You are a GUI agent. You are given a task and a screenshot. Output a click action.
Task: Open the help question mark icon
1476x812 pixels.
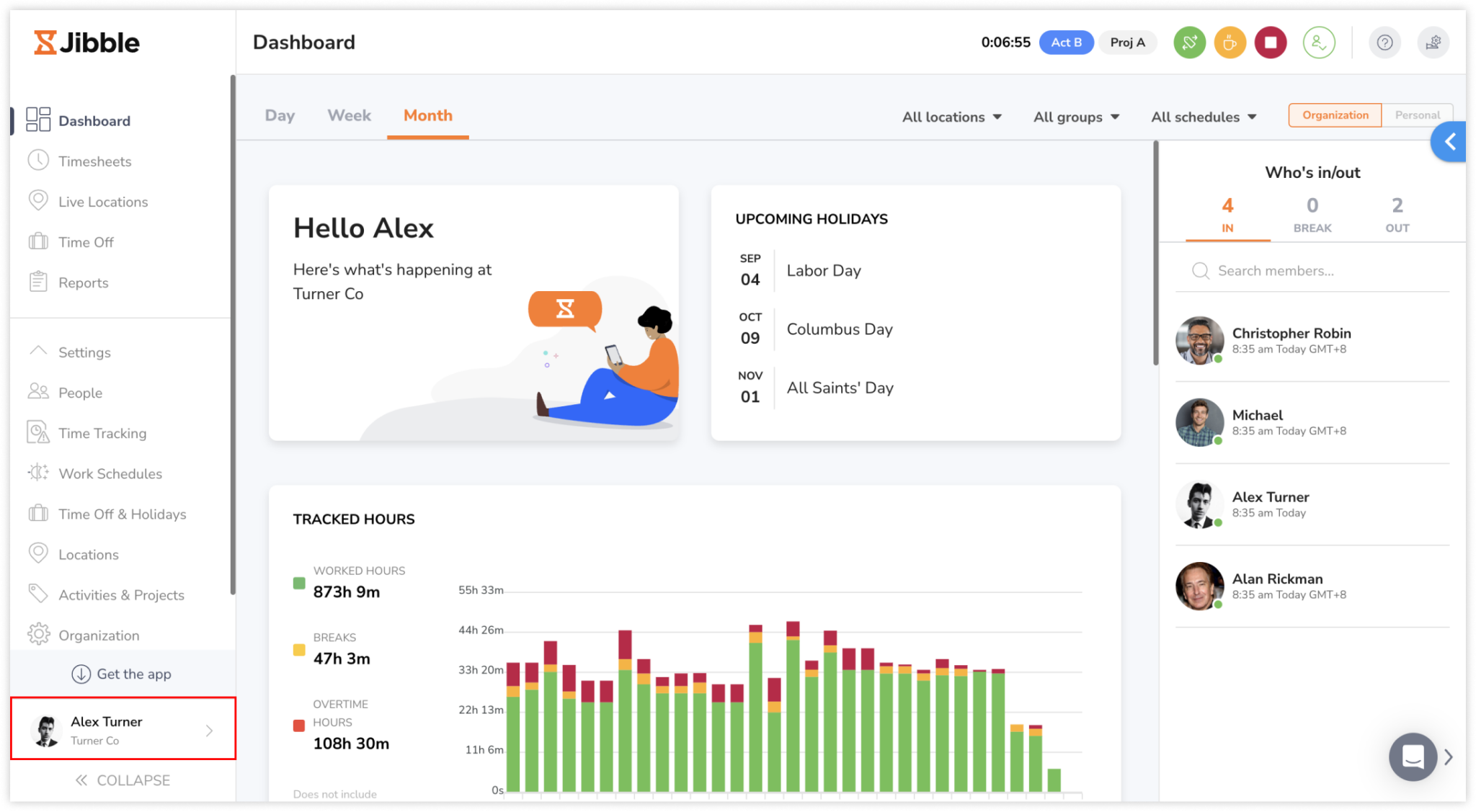pos(1384,43)
